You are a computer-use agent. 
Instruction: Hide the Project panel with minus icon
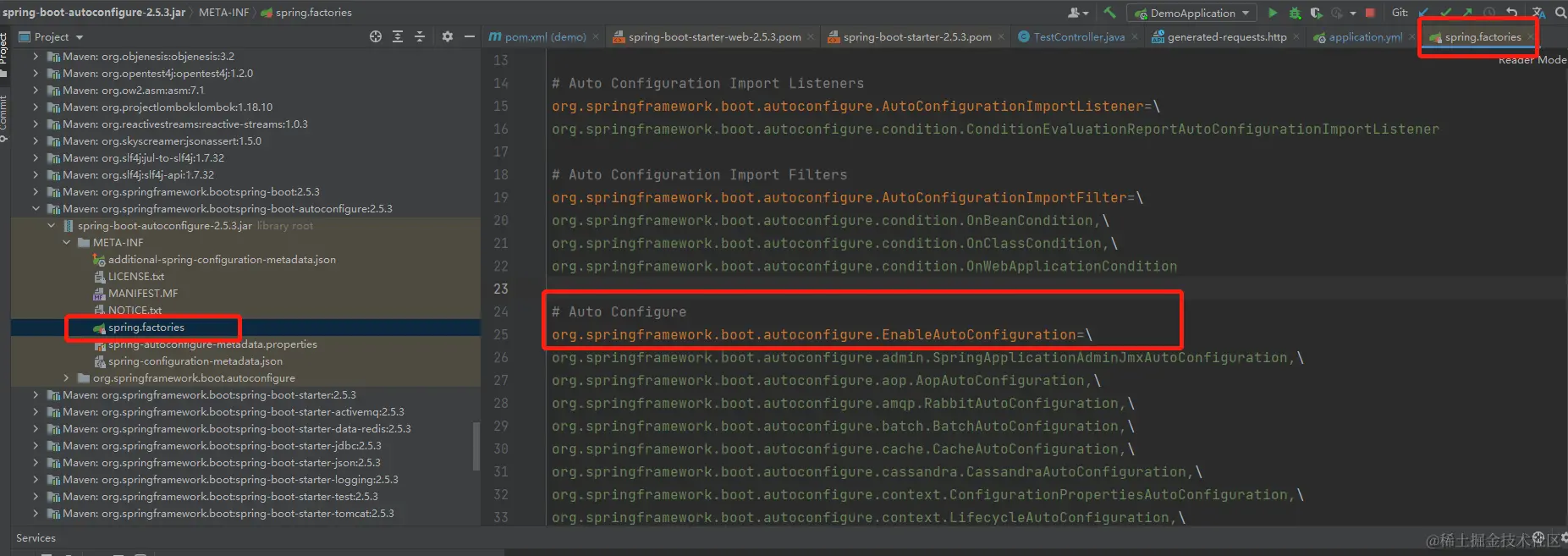click(470, 36)
